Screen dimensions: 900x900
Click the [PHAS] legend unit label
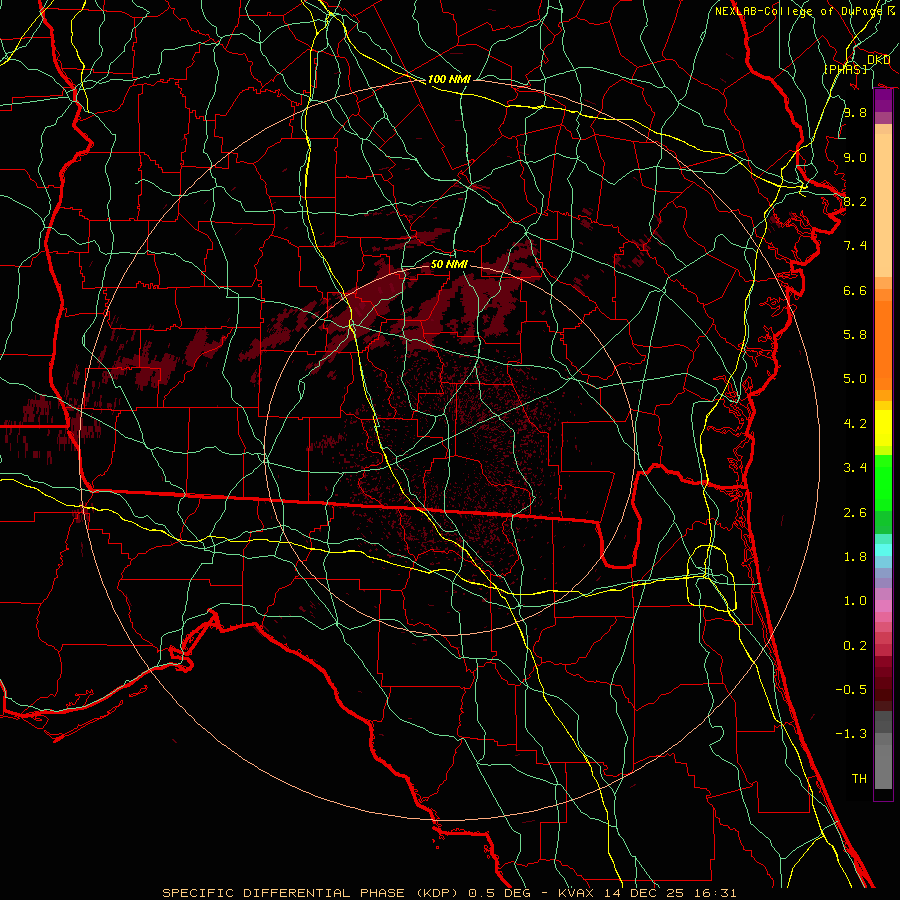[845, 69]
